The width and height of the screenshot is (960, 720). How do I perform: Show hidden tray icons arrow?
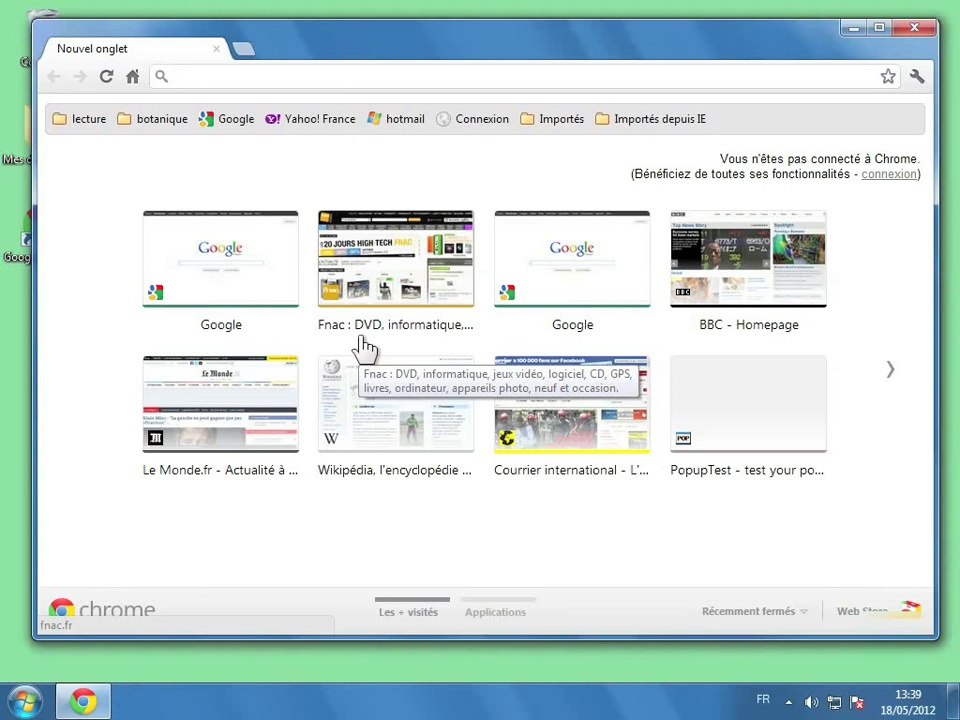[789, 702]
